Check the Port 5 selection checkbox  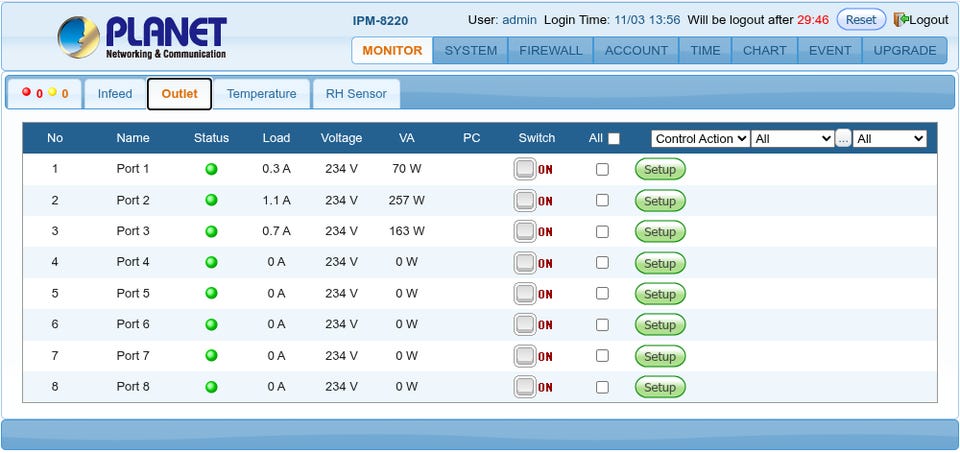[x=602, y=293]
